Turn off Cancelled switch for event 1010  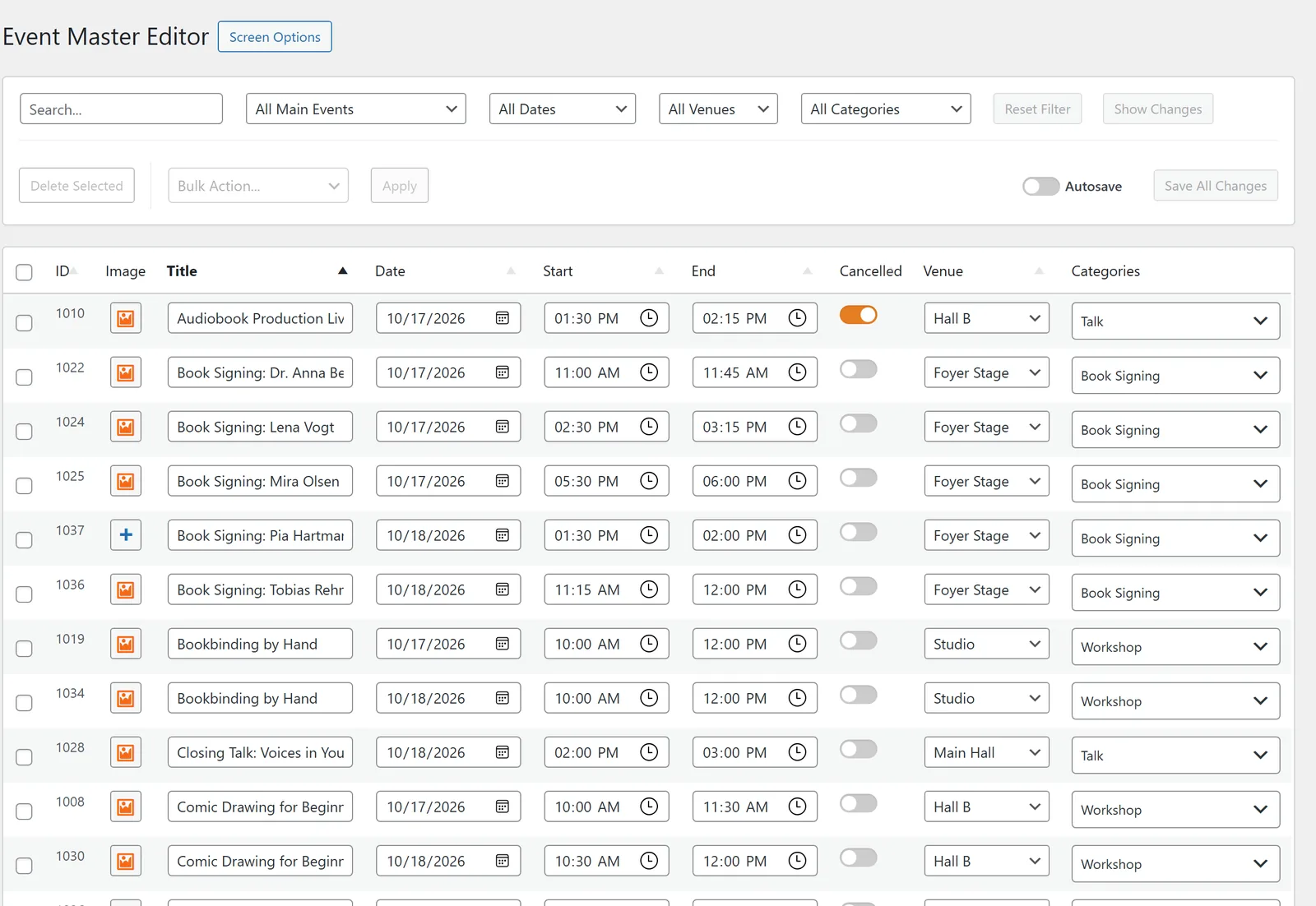(x=858, y=315)
